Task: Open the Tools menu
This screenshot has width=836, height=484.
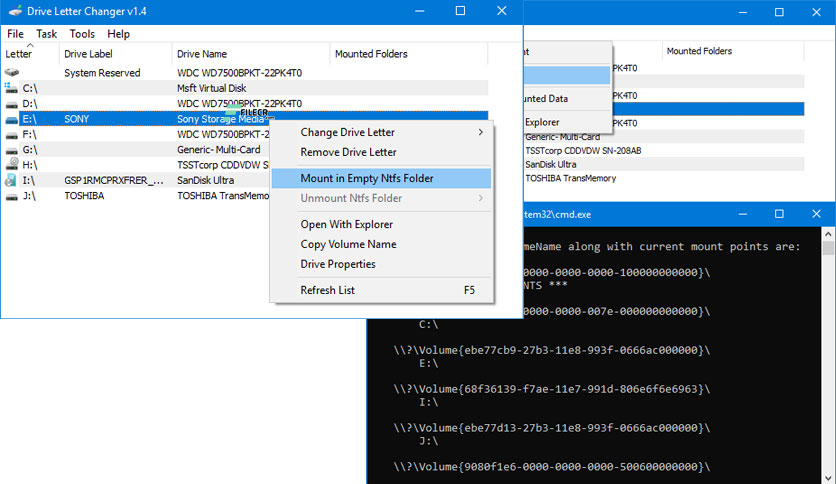Action: (x=82, y=34)
